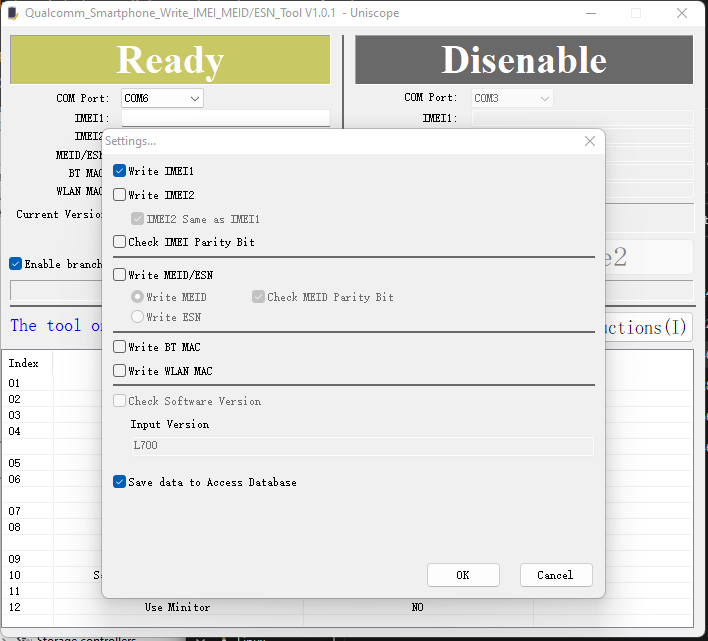Click the Input Version label
708x641 pixels.
(x=170, y=424)
